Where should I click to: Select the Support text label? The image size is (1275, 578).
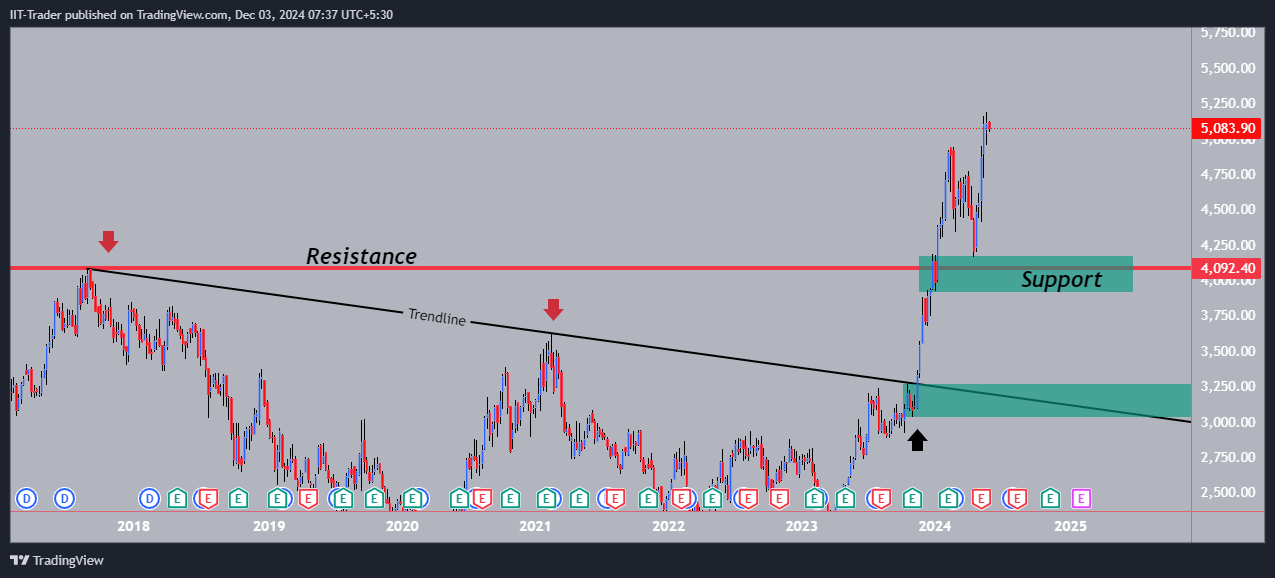pos(1061,280)
